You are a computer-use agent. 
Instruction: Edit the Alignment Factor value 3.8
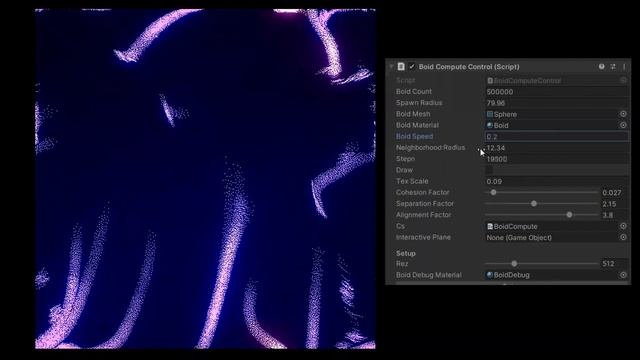(x=614, y=215)
